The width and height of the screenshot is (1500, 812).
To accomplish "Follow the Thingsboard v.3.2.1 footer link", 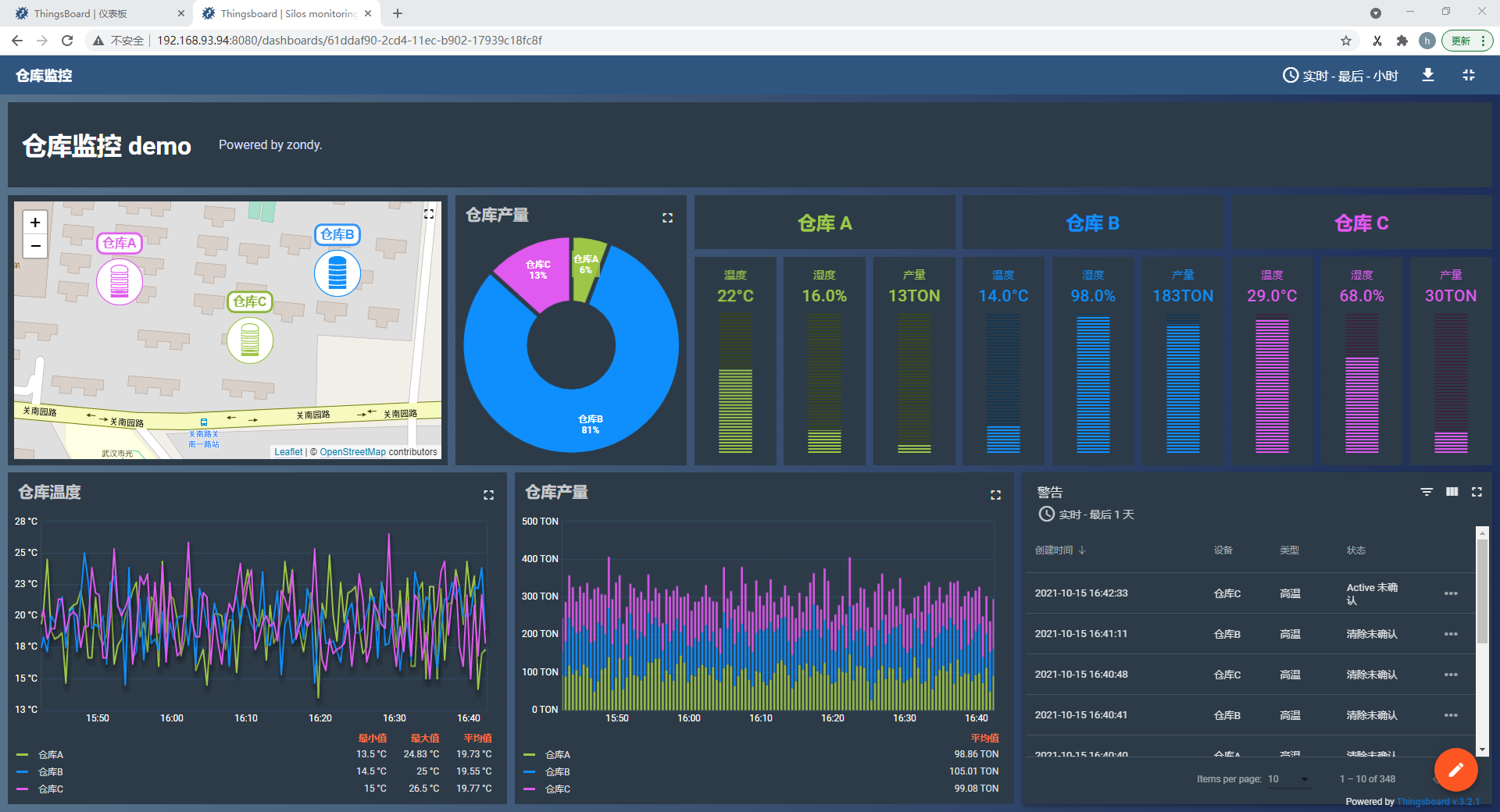I will click(x=1438, y=802).
